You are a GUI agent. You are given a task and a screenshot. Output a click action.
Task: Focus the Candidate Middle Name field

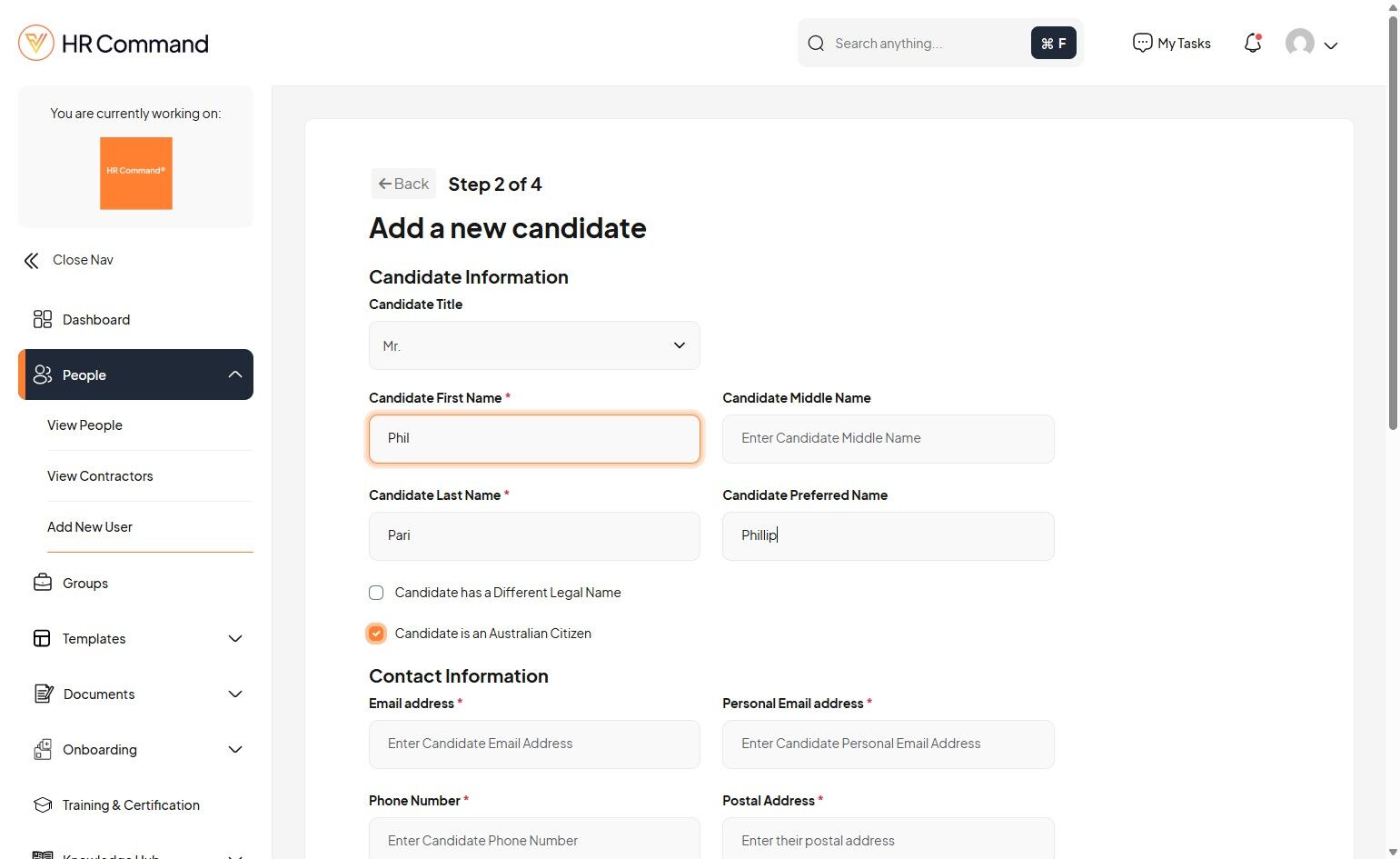[888, 438]
